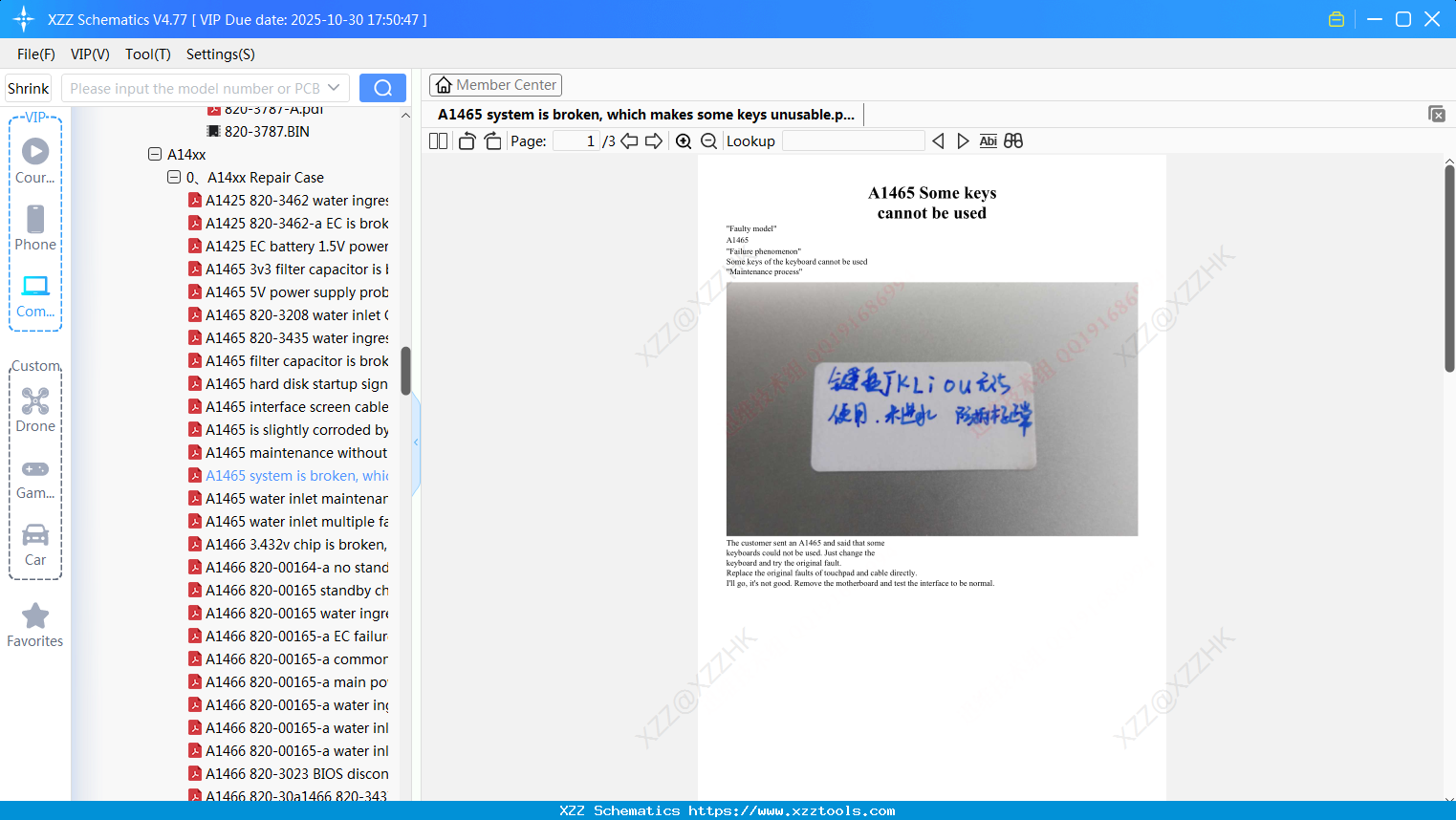1456x820 pixels.
Task: Open A1465 water inlet multiple case
Action: pyautogui.click(x=289, y=521)
